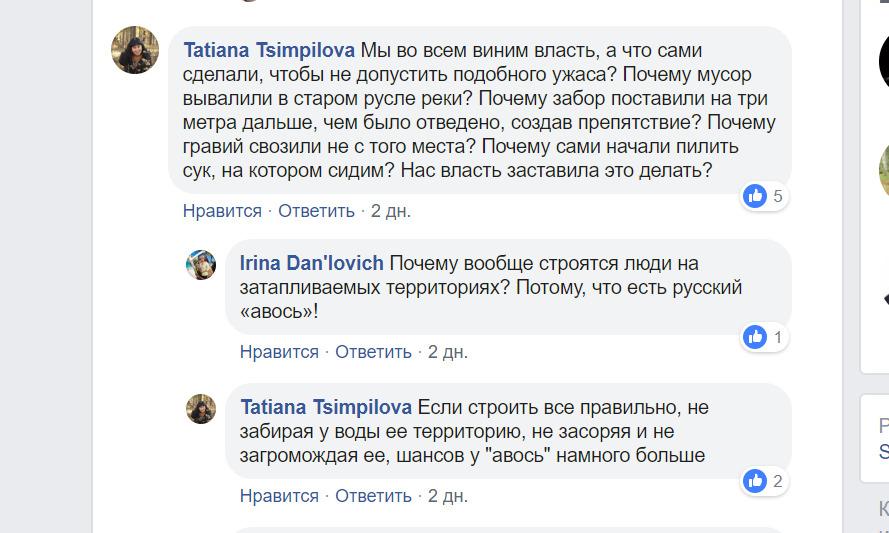Open timestamp 2 дн. of Irina's reply
Screen dimensions: 889x533
tap(447, 352)
